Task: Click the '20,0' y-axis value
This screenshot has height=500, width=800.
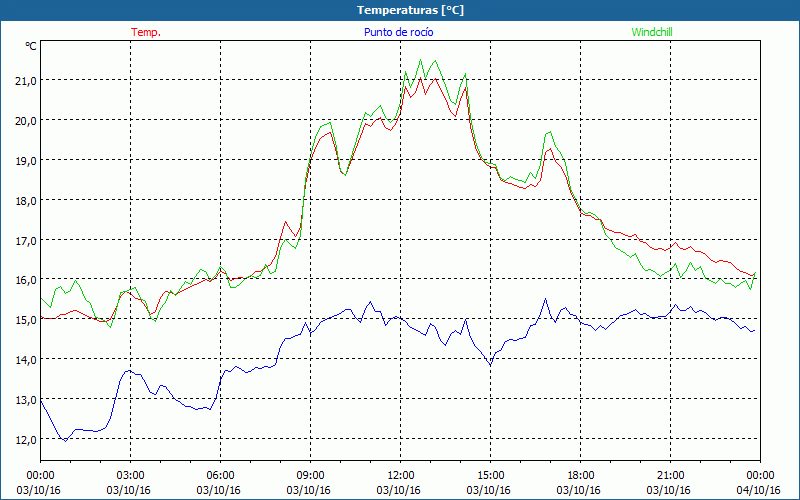Action: 26,121
